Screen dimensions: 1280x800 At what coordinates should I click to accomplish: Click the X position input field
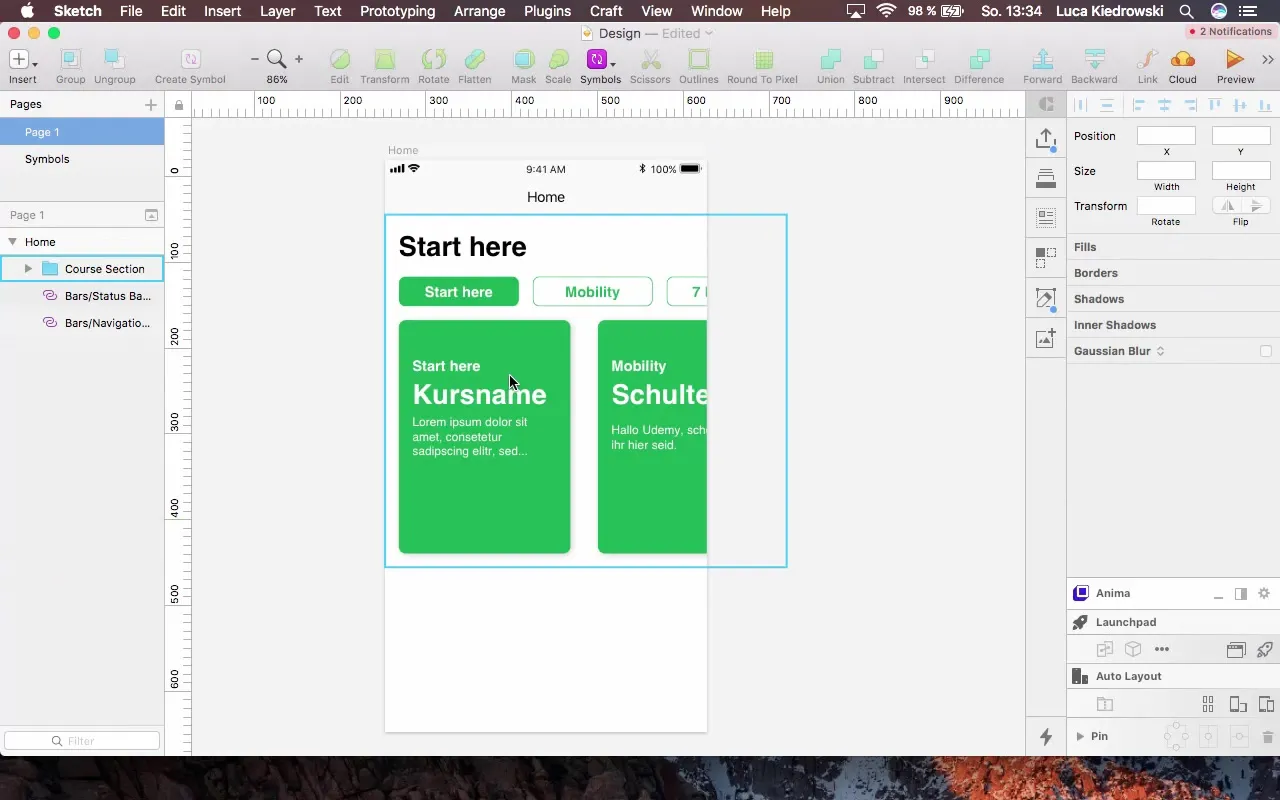pyautogui.click(x=1166, y=136)
